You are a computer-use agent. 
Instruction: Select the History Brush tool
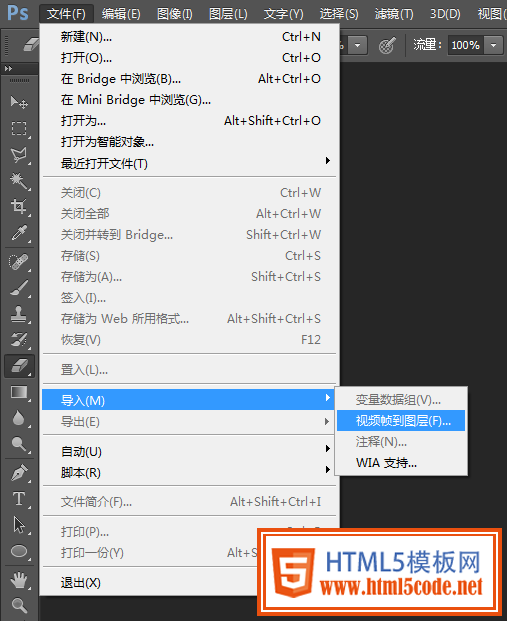coord(19,340)
